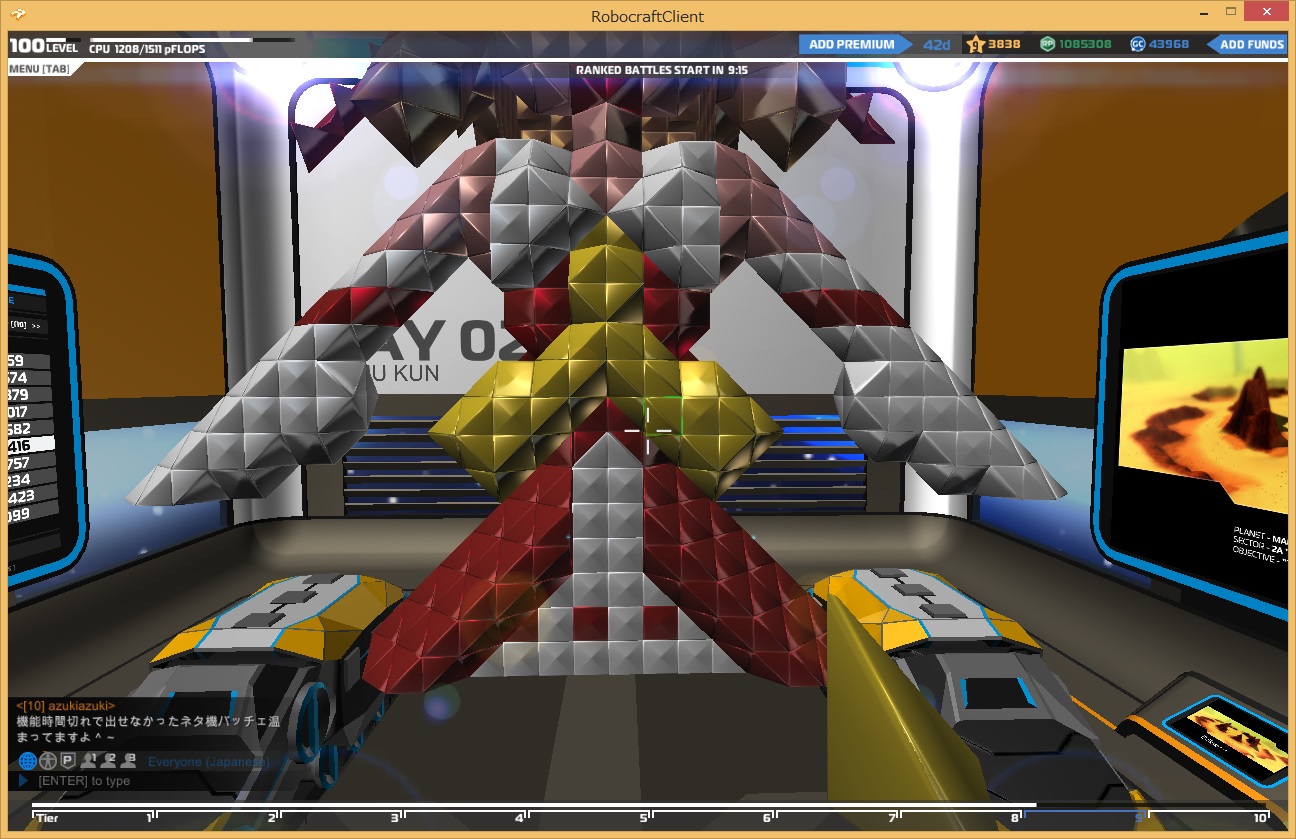Click Tier 10 marker on tier bar
The image size is (1296, 839).
pyautogui.click(x=1259, y=817)
